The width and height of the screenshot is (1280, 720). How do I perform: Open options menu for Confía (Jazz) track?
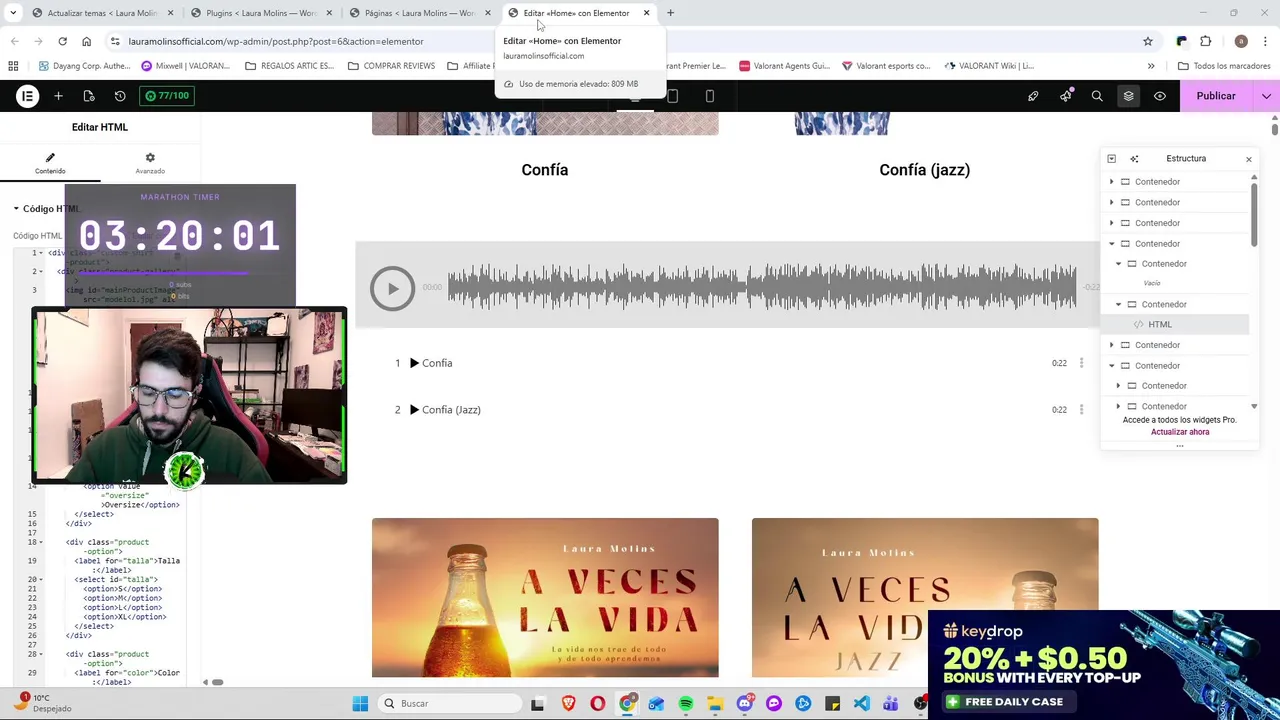pyautogui.click(x=1081, y=410)
